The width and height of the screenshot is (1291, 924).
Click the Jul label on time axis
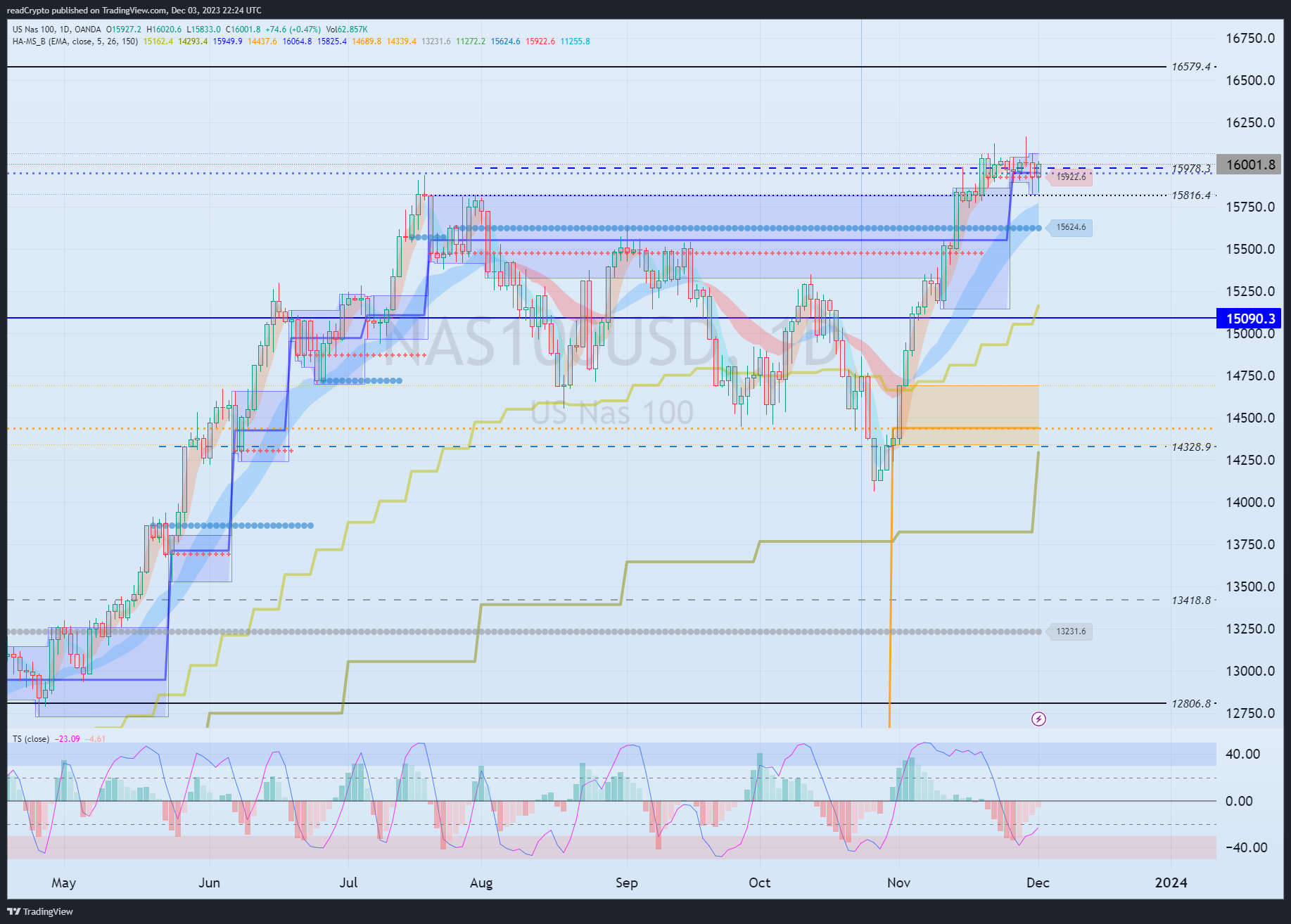[348, 883]
